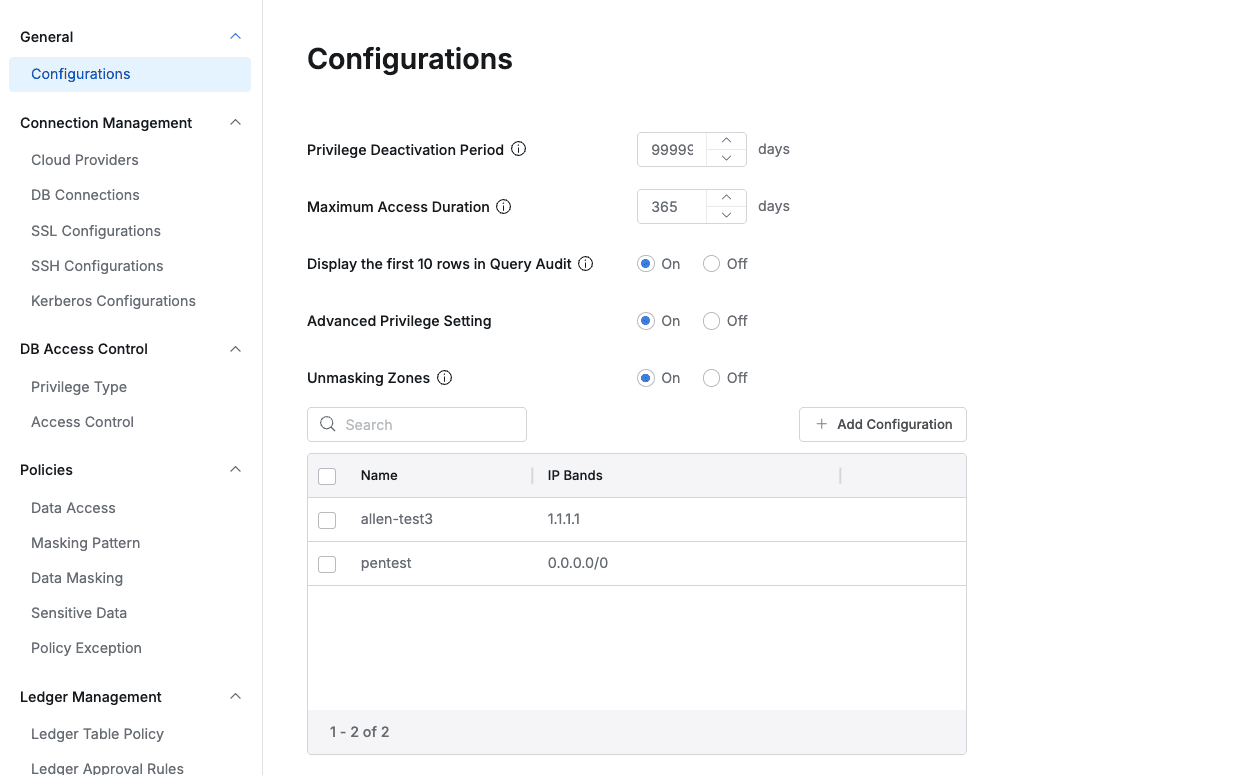Click into the Maximum Access Duration field
Image resolution: width=1237 pixels, height=775 pixels.
(671, 207)
